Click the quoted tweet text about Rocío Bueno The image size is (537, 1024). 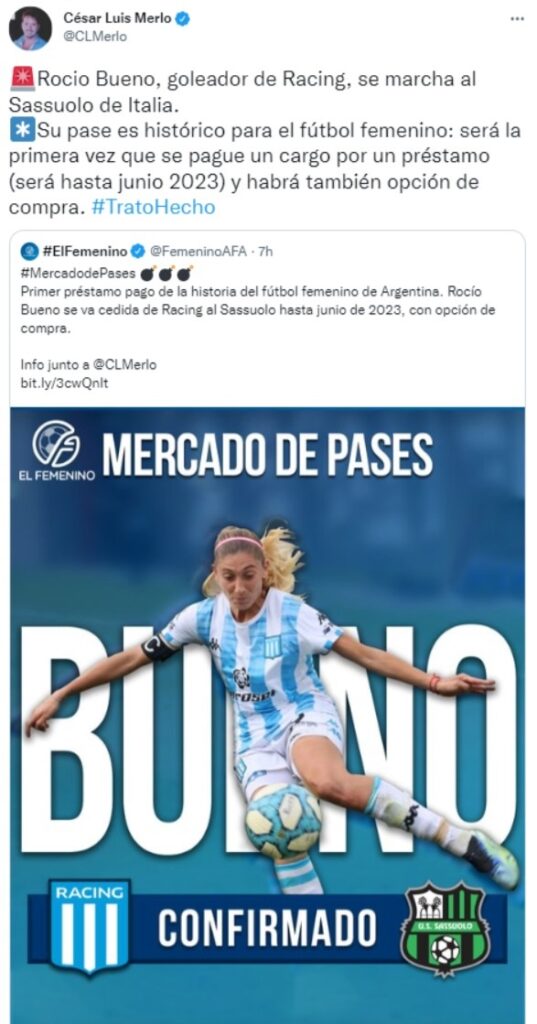258,310
